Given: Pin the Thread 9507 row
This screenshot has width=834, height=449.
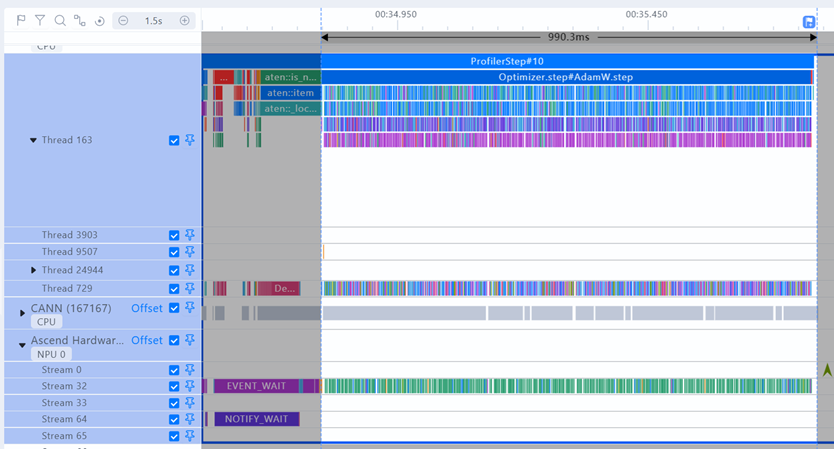Looking at the screenshot, I should click(190, 251).
